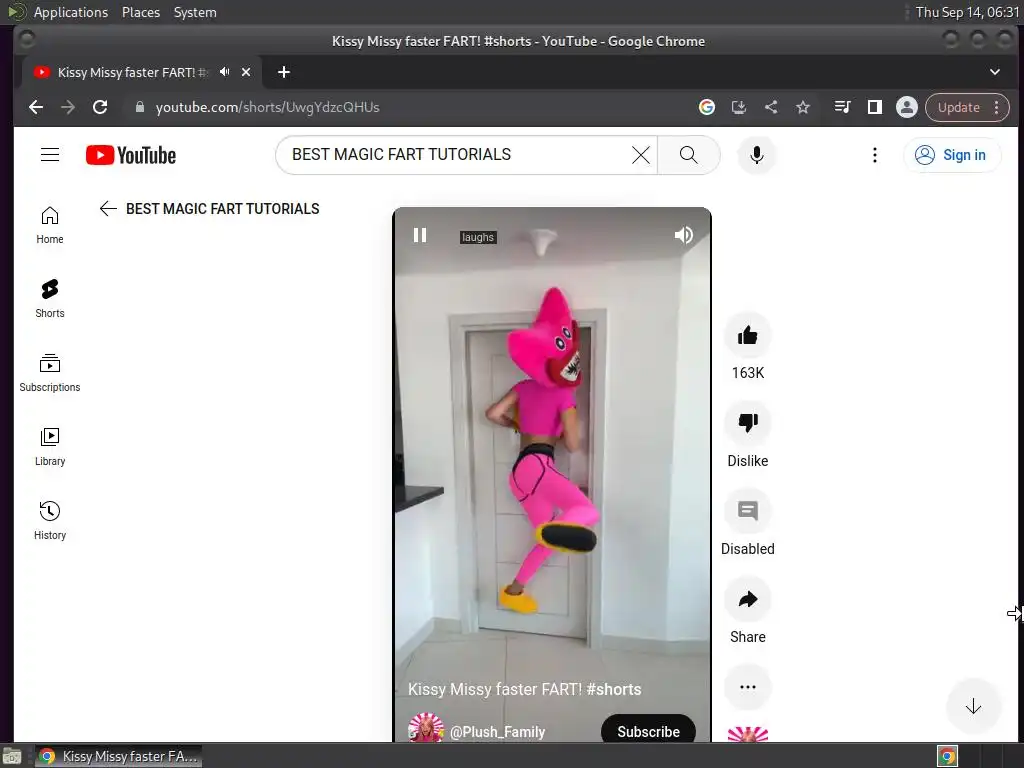
Task: Click the address bar URL
Action: click(267, 107)
